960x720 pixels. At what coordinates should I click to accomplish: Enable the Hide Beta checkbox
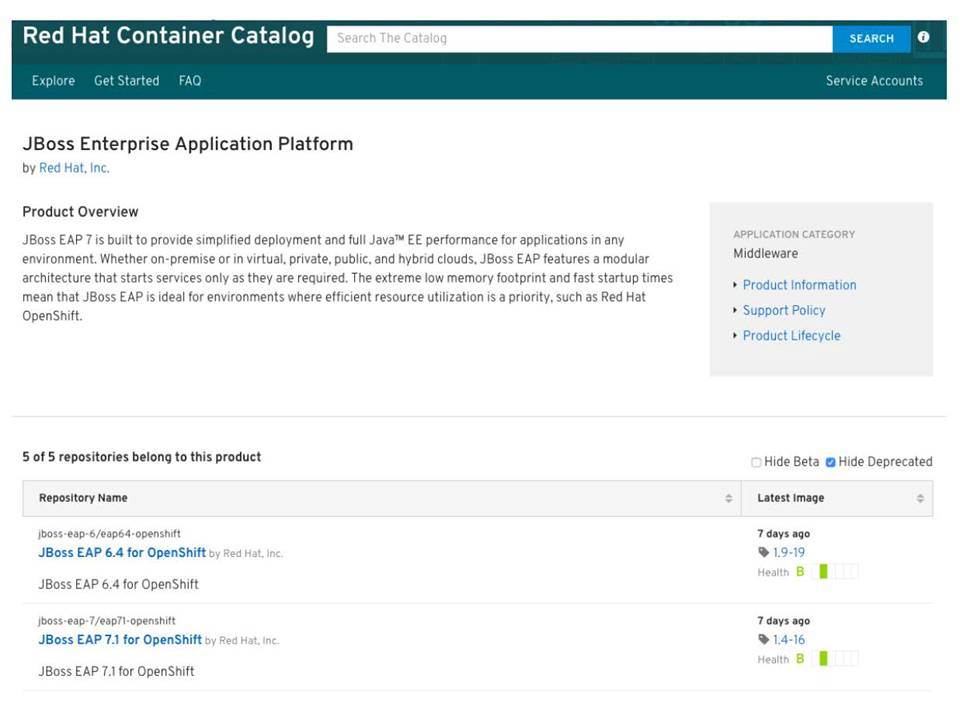click(756, 462)
